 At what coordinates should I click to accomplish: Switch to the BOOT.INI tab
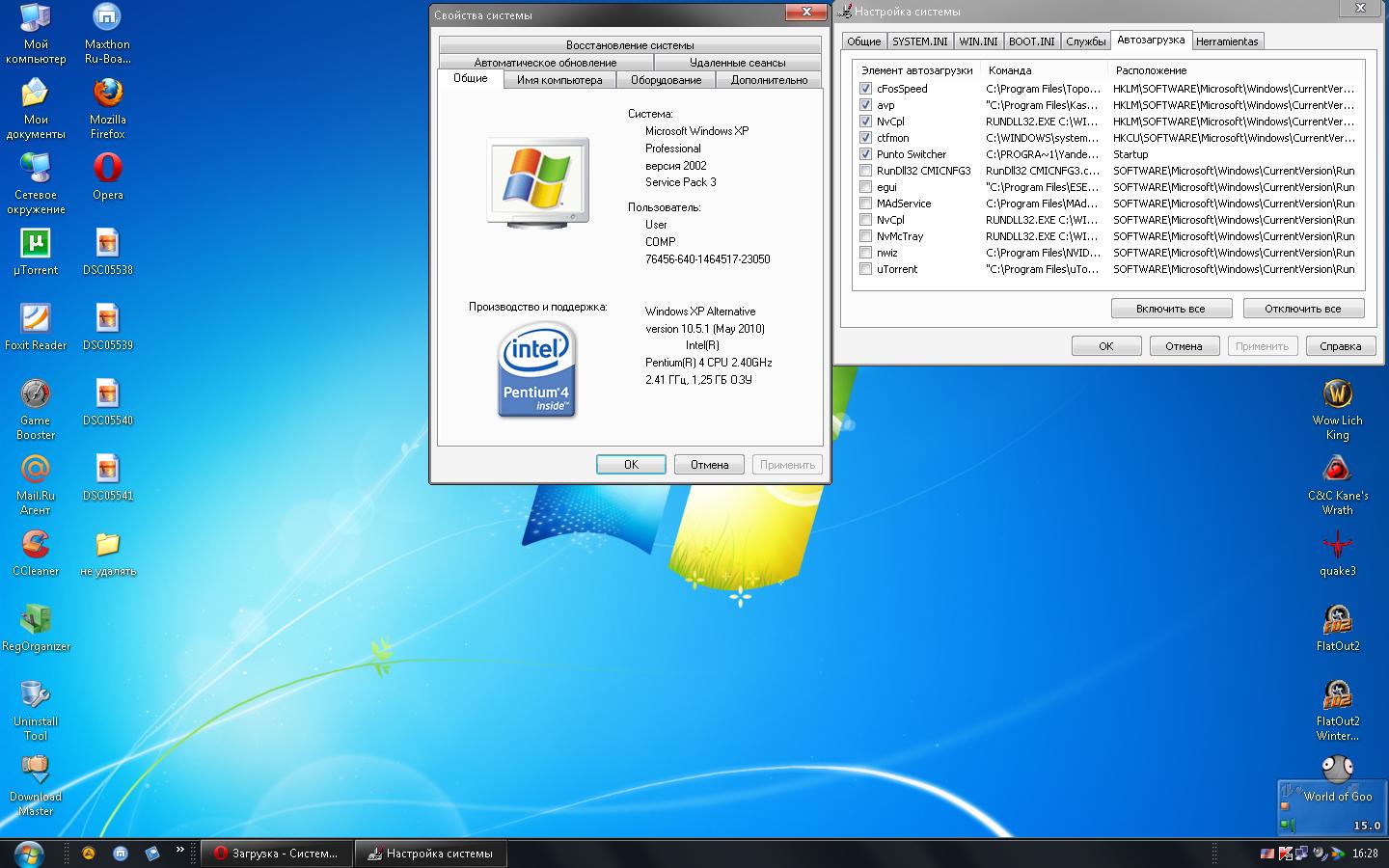pos(1031,41)
